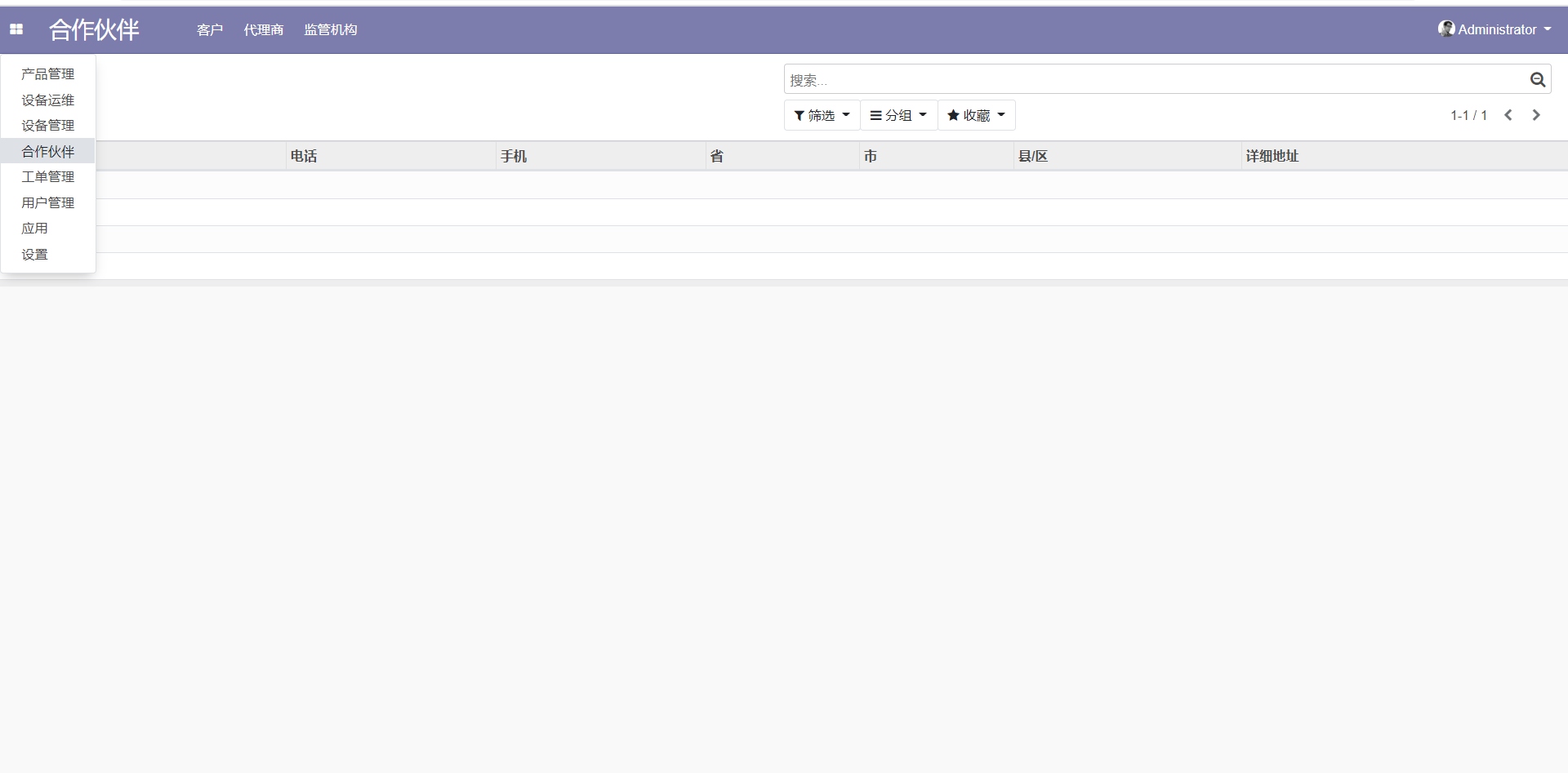Open the 收藏 favorites dropdown
The height and width of the screenshot is (773, 1568).
[x=976, y=115]
